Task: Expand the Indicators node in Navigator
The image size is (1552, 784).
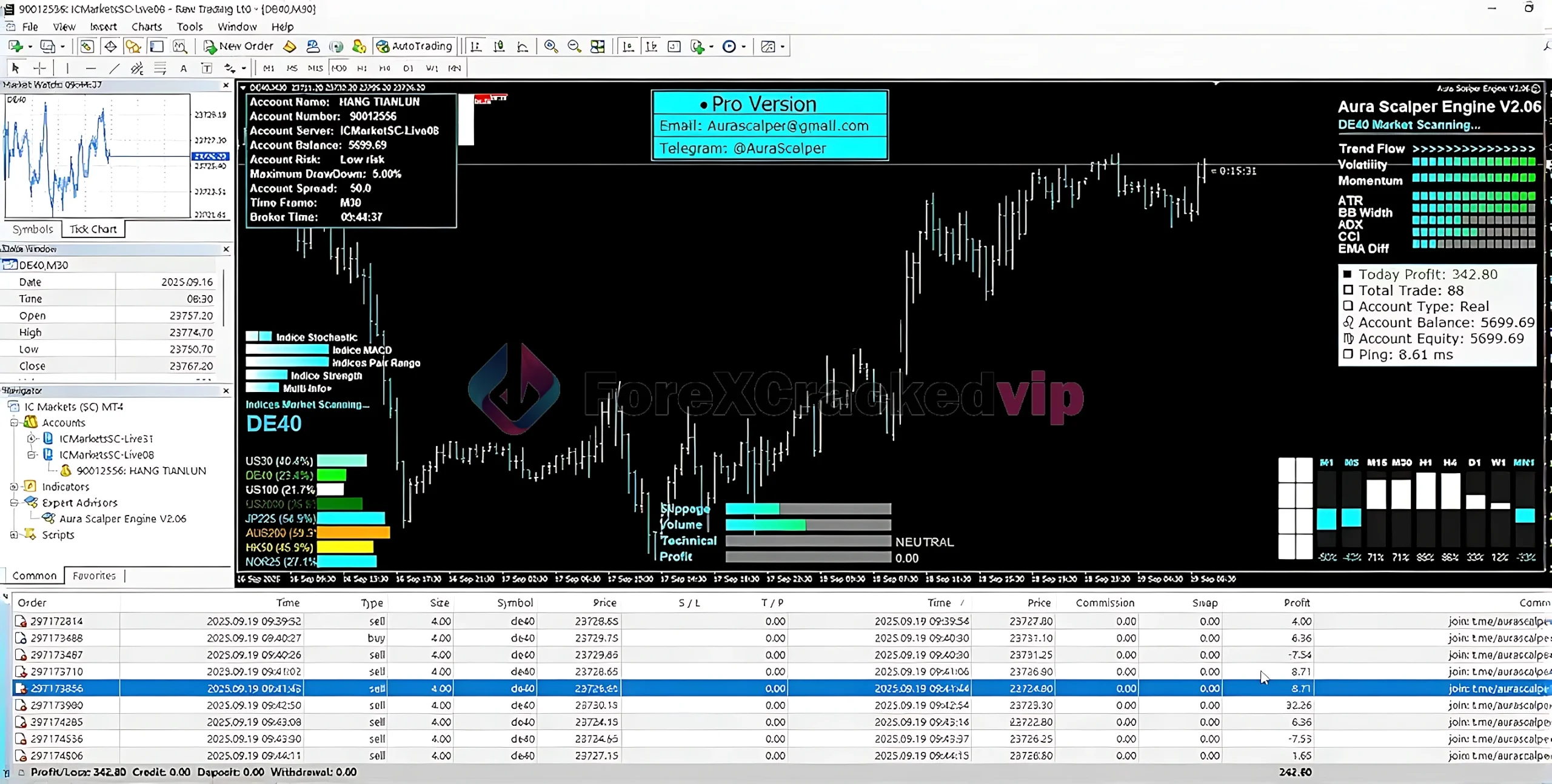Action: tap(13, 487)
